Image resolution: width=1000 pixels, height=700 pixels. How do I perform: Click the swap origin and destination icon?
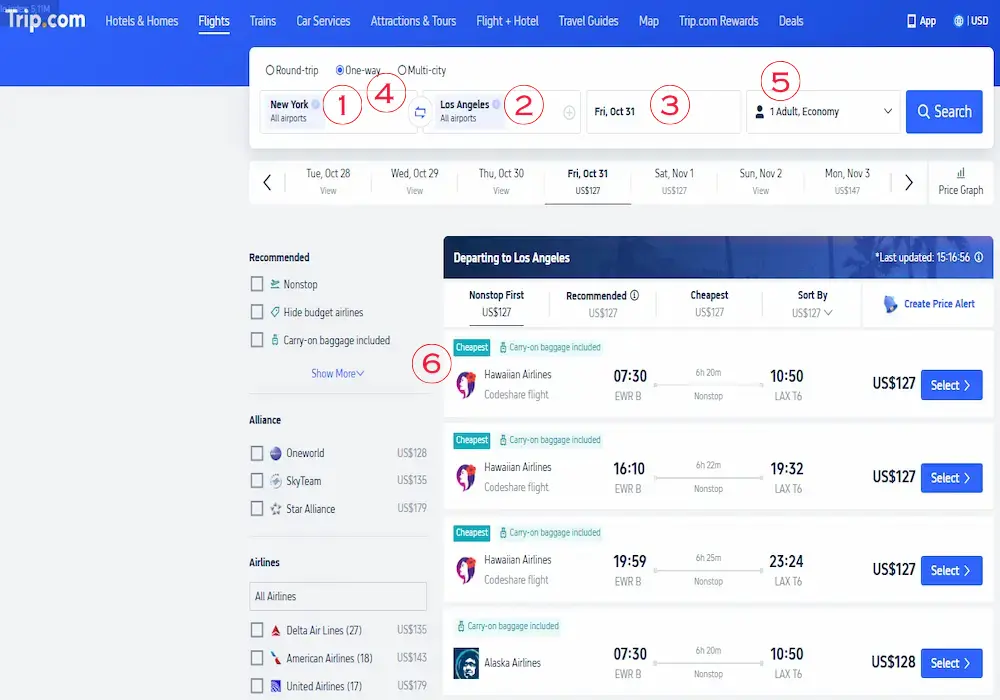pyautogui.click(x=420, y=112)
